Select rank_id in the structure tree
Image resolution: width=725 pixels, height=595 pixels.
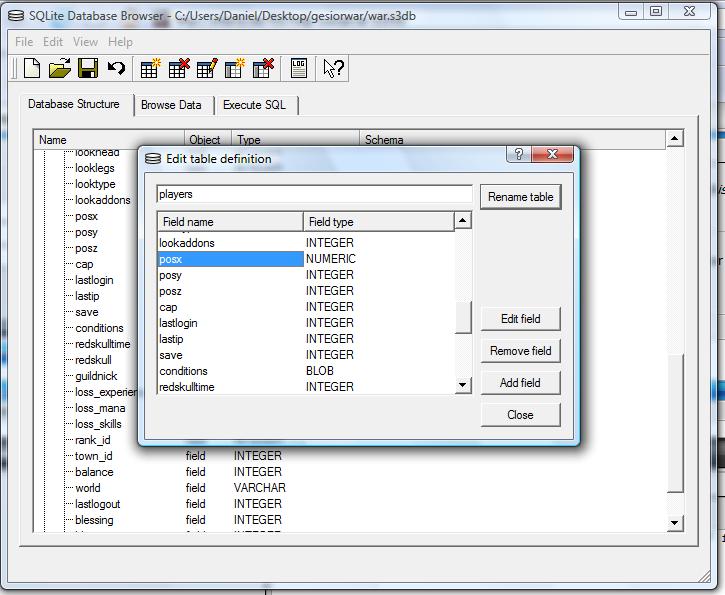93,440
